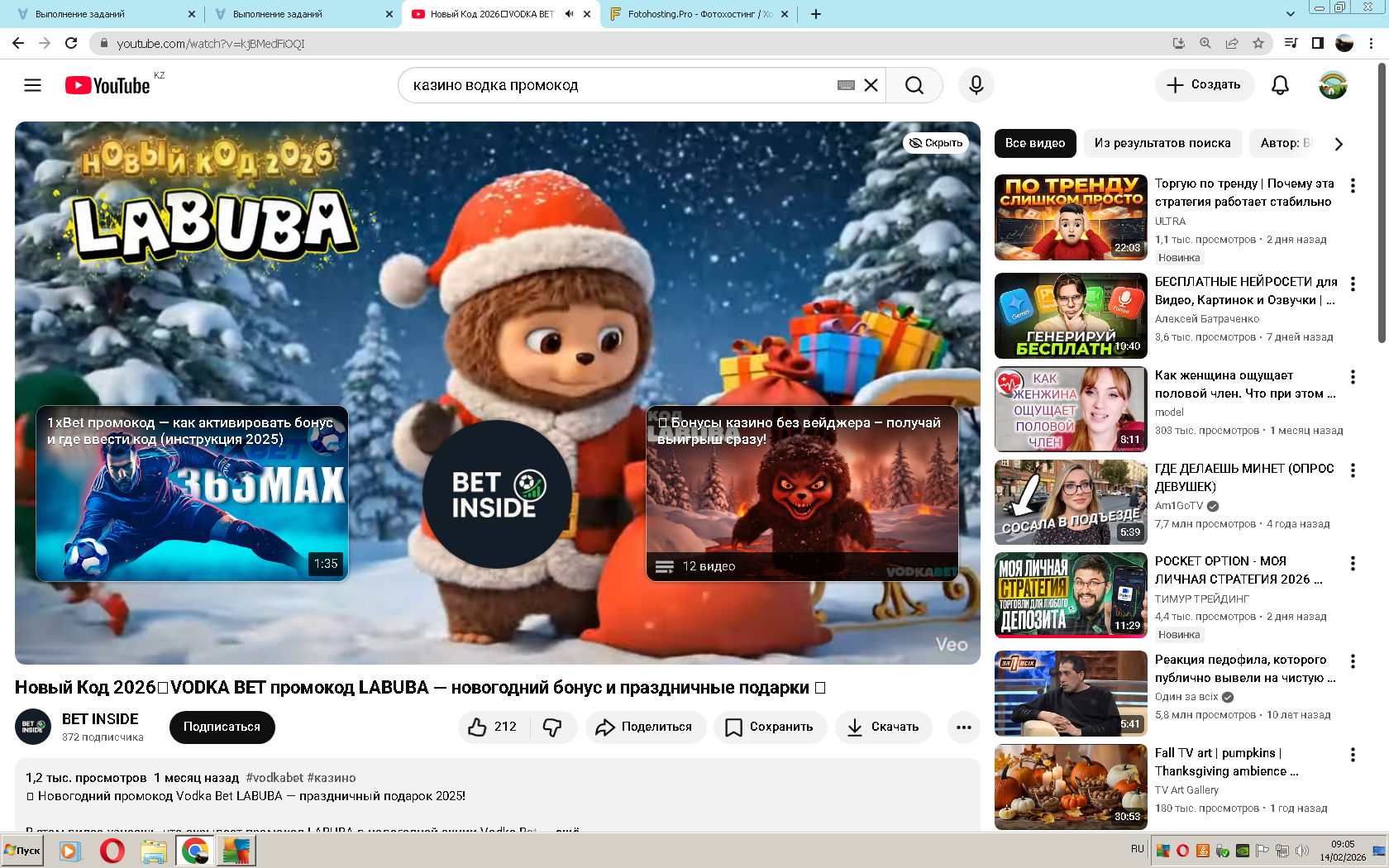The width and height of the screenshot is (1389, 868).
Task: Open the system tray volume control
Action: pos(1302,851)
